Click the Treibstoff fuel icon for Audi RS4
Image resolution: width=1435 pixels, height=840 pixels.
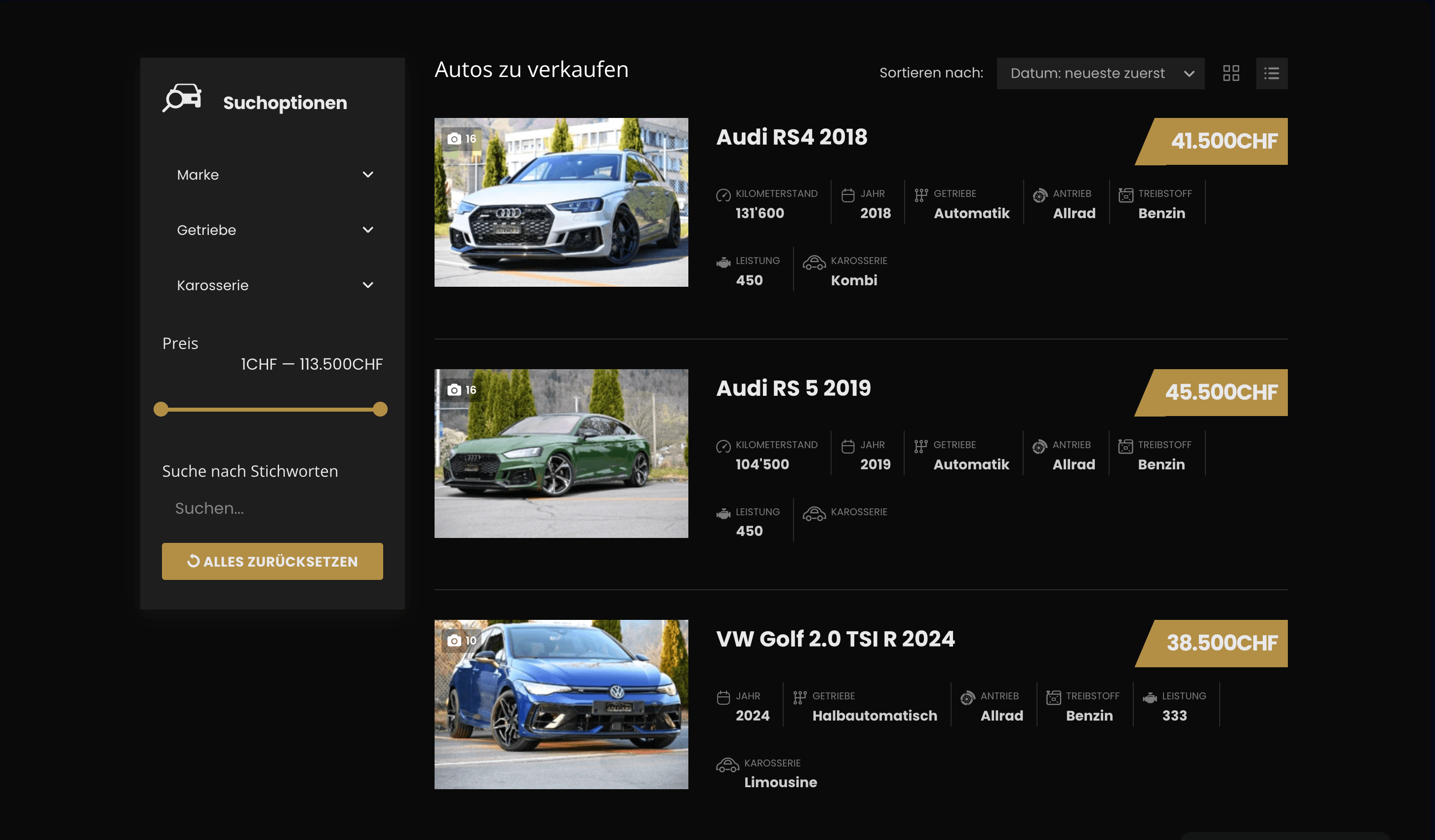click(x=1125, y=195)
